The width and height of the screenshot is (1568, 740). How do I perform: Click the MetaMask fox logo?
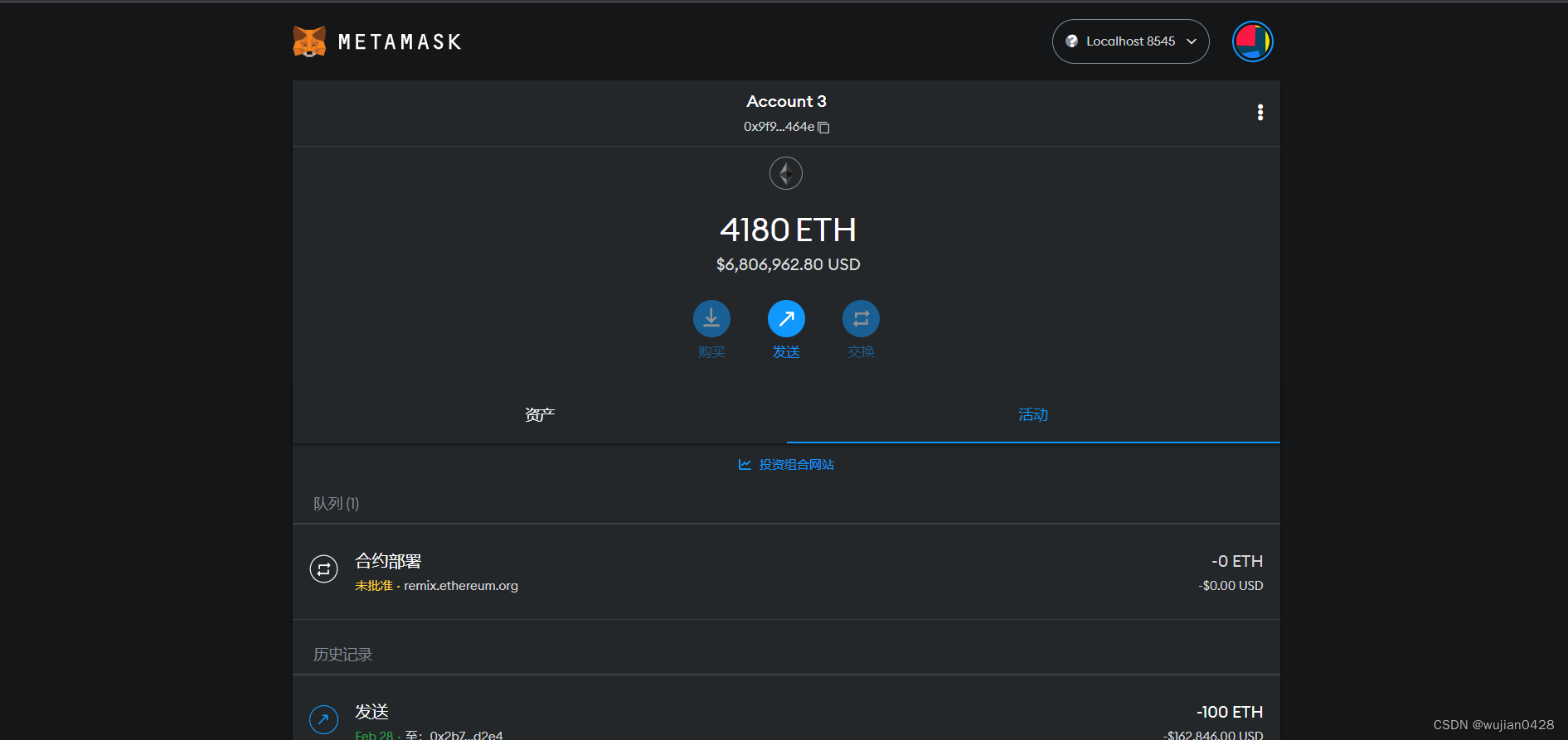309,41
